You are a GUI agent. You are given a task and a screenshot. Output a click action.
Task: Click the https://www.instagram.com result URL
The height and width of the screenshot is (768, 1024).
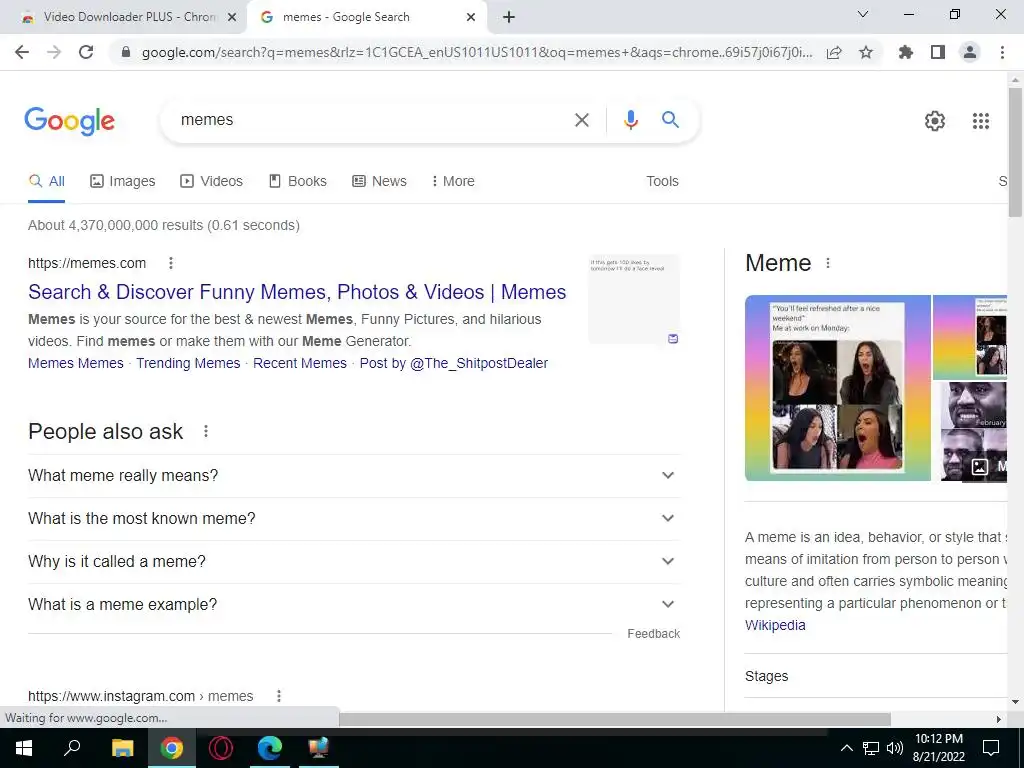click(140, 696)
